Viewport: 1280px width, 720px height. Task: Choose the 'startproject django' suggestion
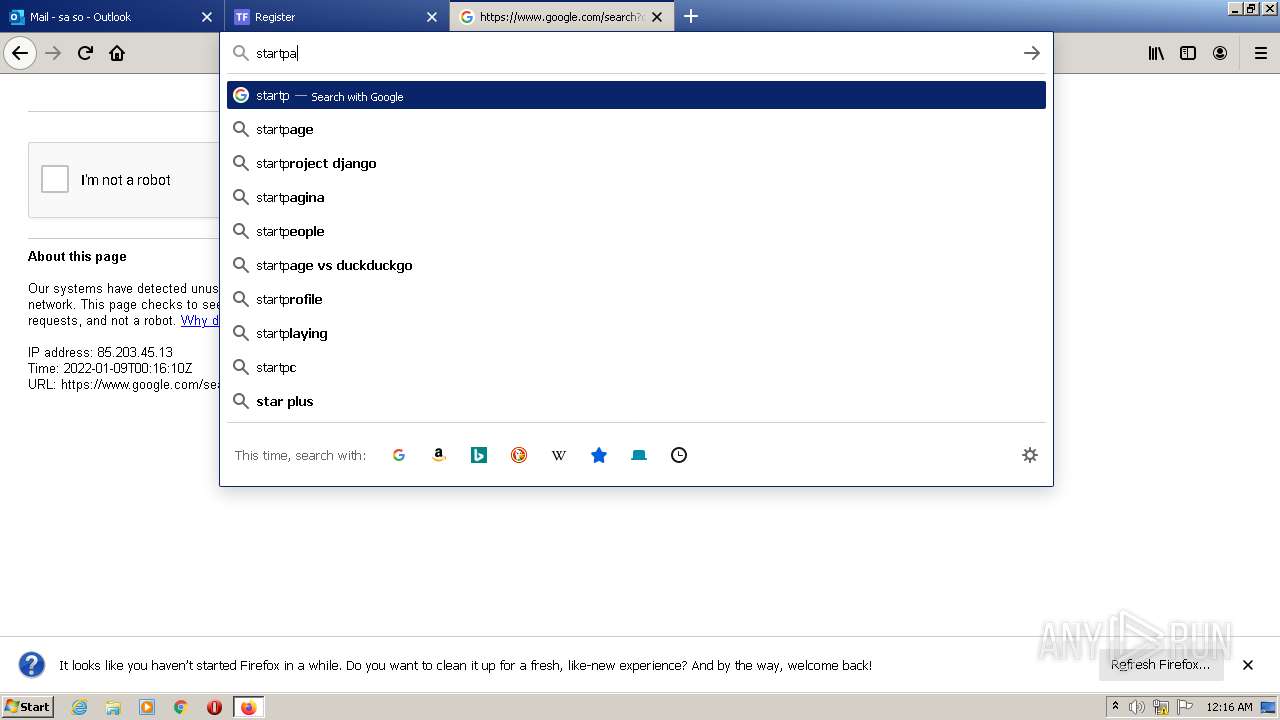pyautogui.click(x=636, y=163)
